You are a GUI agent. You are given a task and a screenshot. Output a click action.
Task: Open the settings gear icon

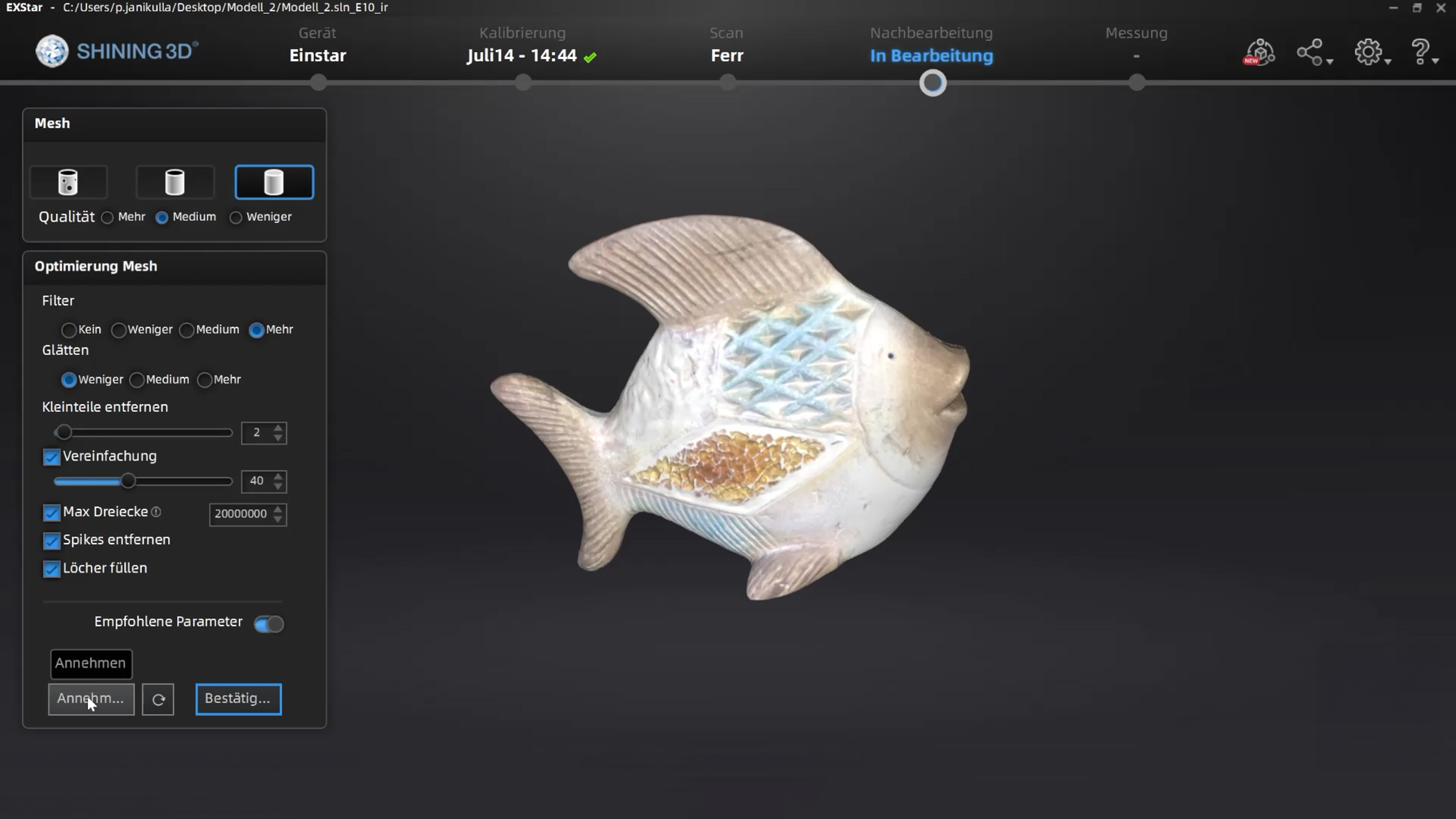pyautogui.click(x=1368, y=52)
